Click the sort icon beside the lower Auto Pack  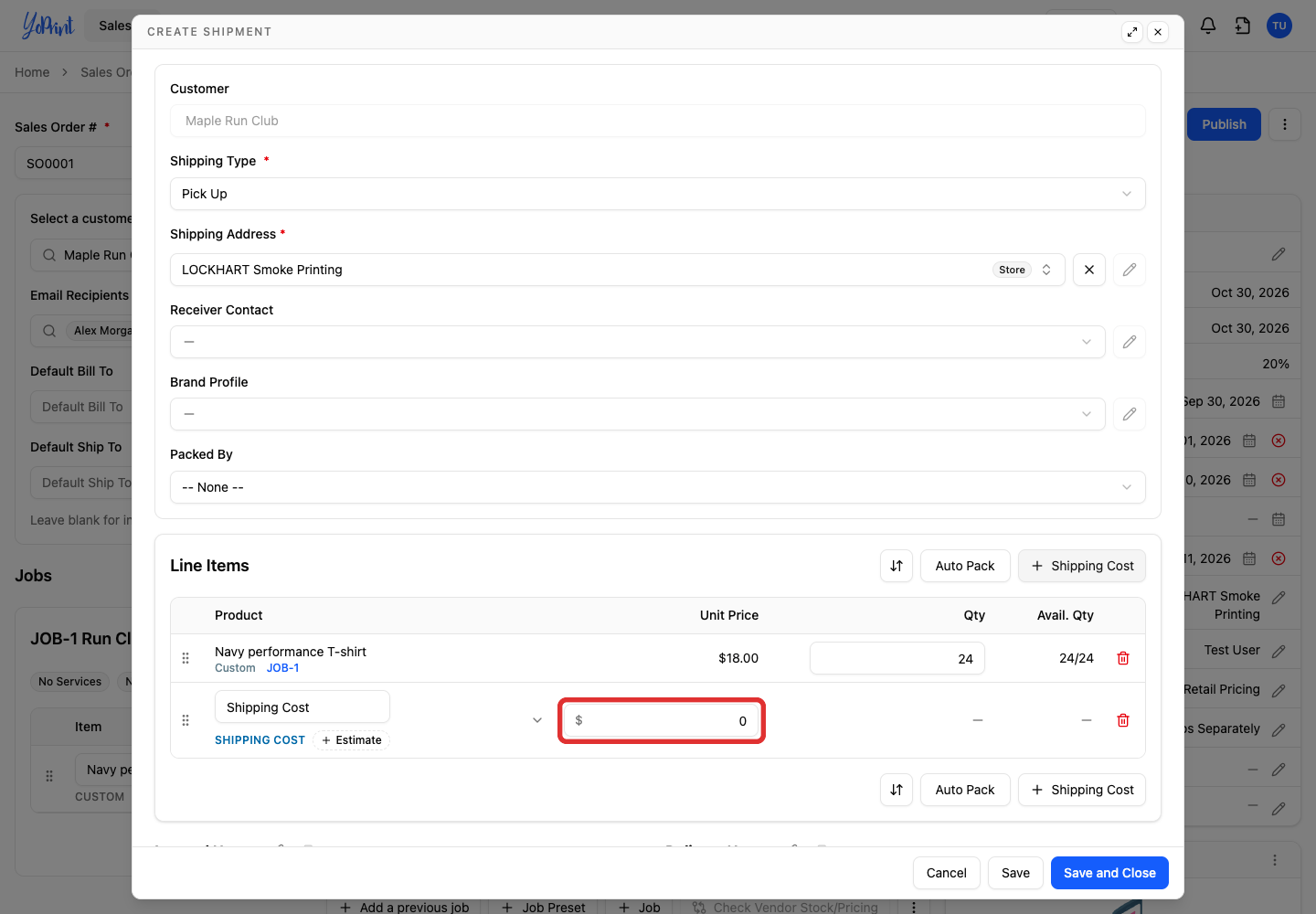(897, 790)
